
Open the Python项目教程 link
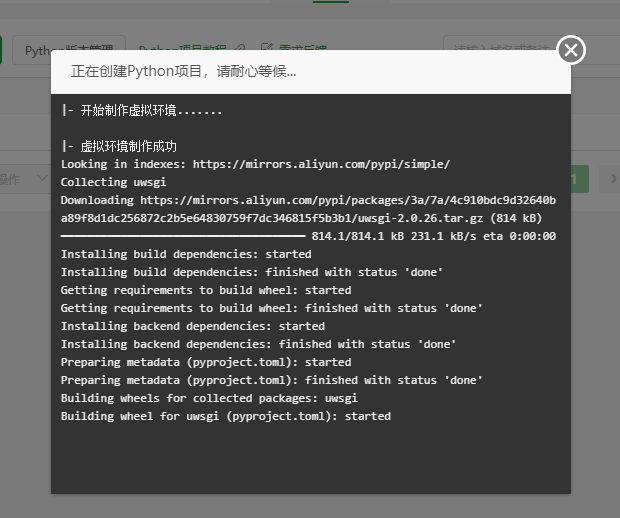pyautogui.click(x=182, y=49)
